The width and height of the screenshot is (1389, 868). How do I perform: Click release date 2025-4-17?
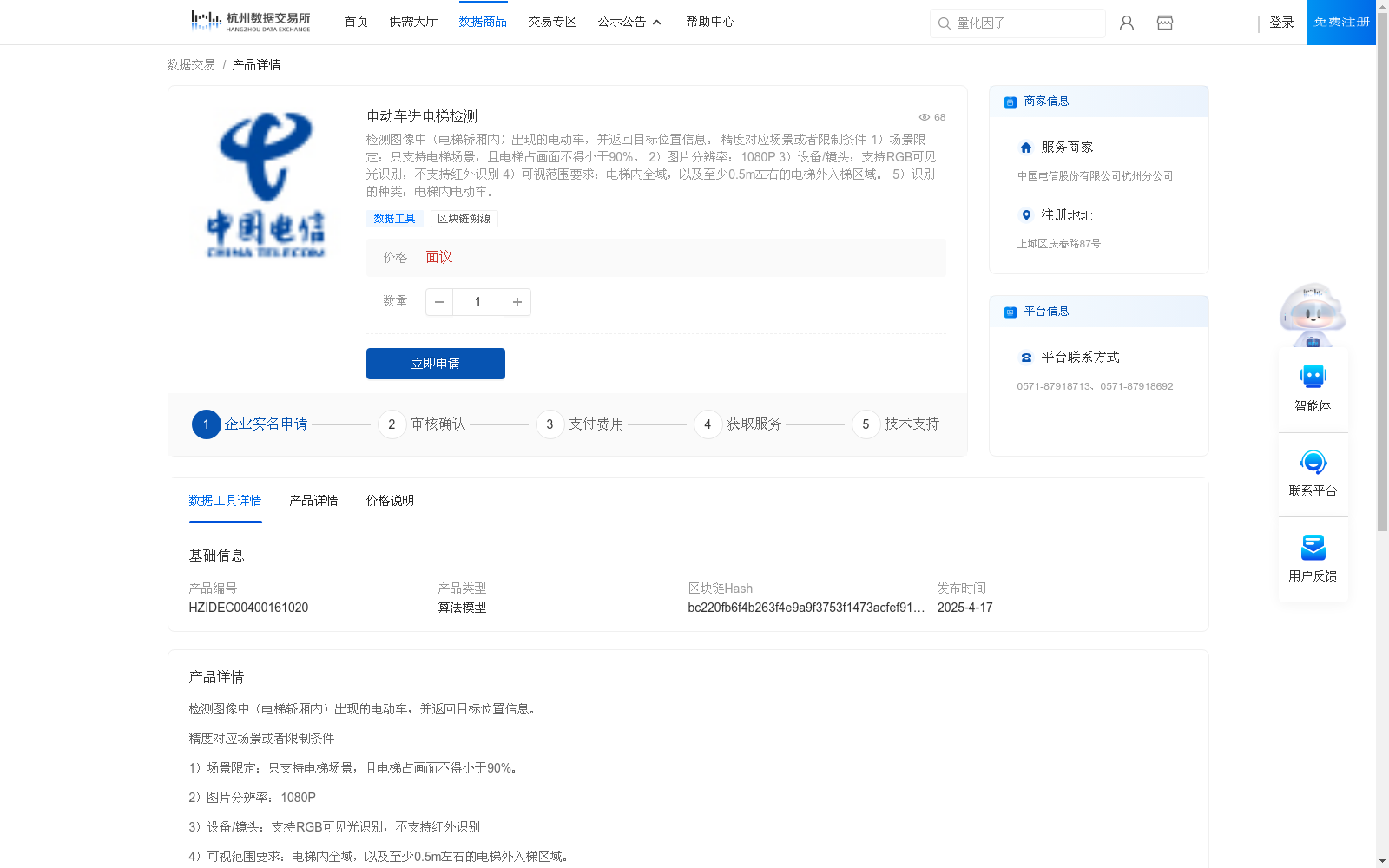964,608
